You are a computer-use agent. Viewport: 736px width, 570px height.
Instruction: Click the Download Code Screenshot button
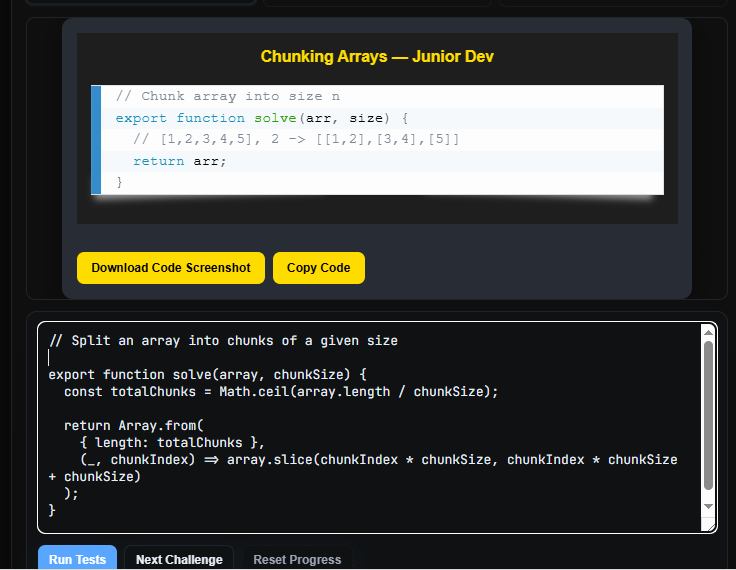[x=171, y=268]
